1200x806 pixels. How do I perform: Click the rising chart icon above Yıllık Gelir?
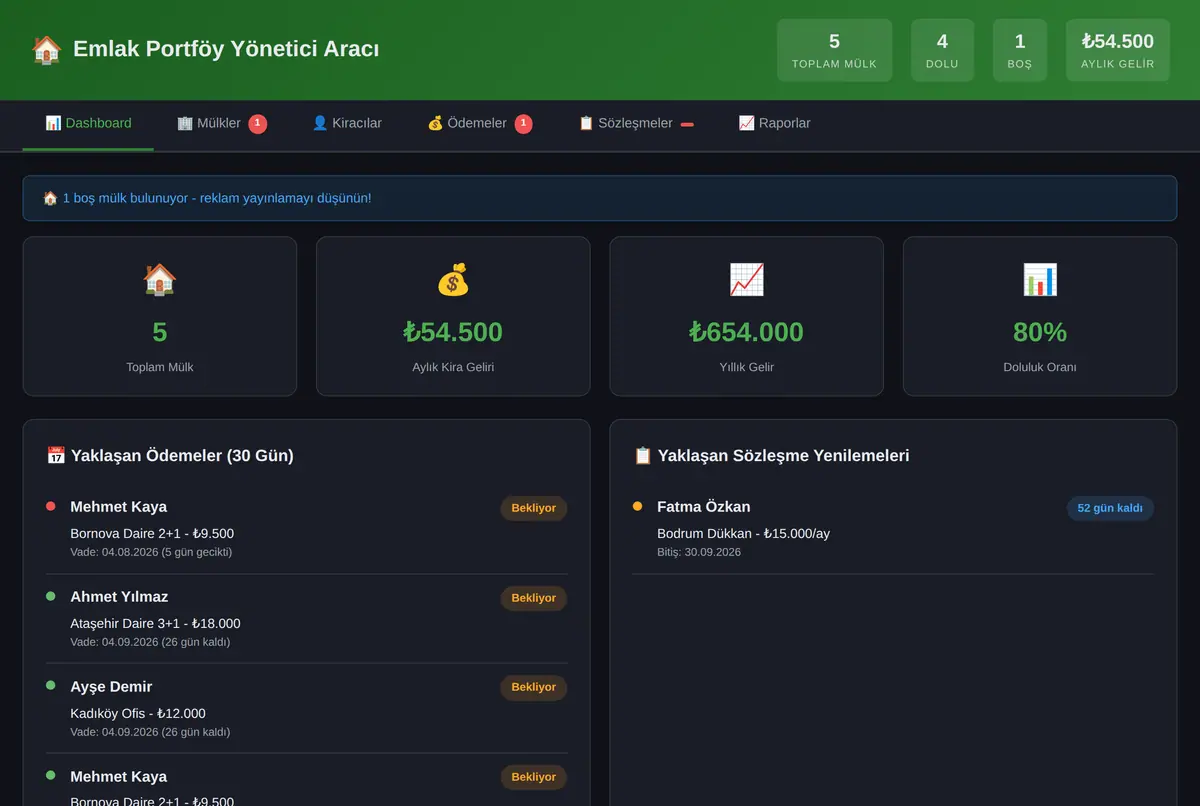[x=747, y=280]
